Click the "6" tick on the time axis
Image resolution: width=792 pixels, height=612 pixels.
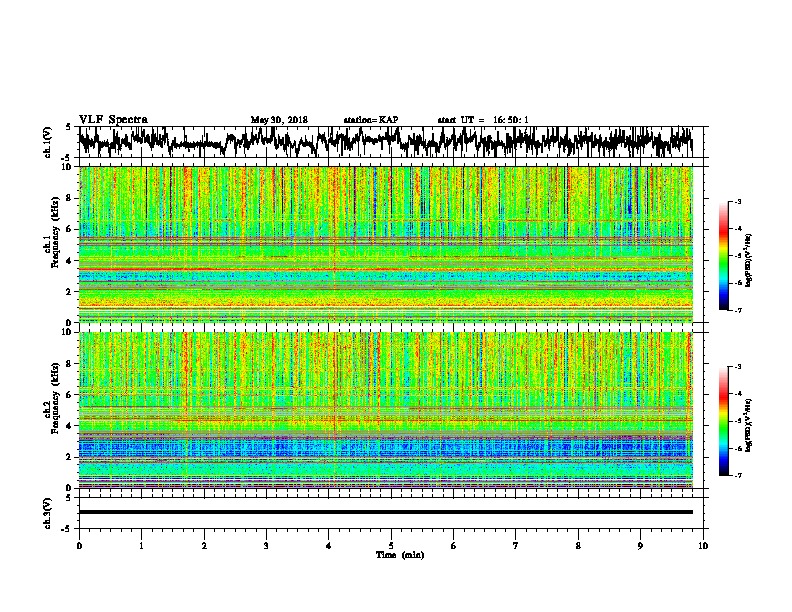(x=454, y=546)
